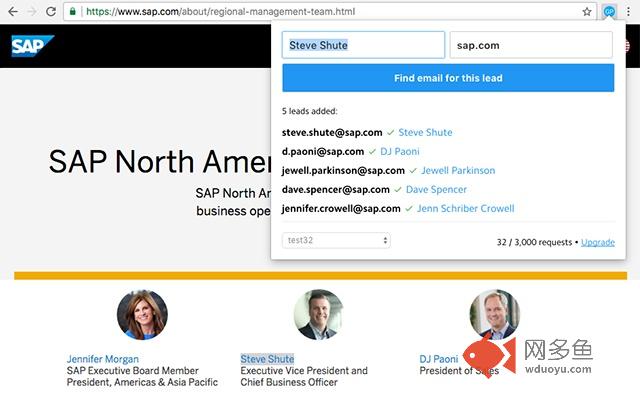Open the Jenn Schriber Crowell lead link
Image resolution: width=640 pixels, height=400 pixels.
pos(465,208)
